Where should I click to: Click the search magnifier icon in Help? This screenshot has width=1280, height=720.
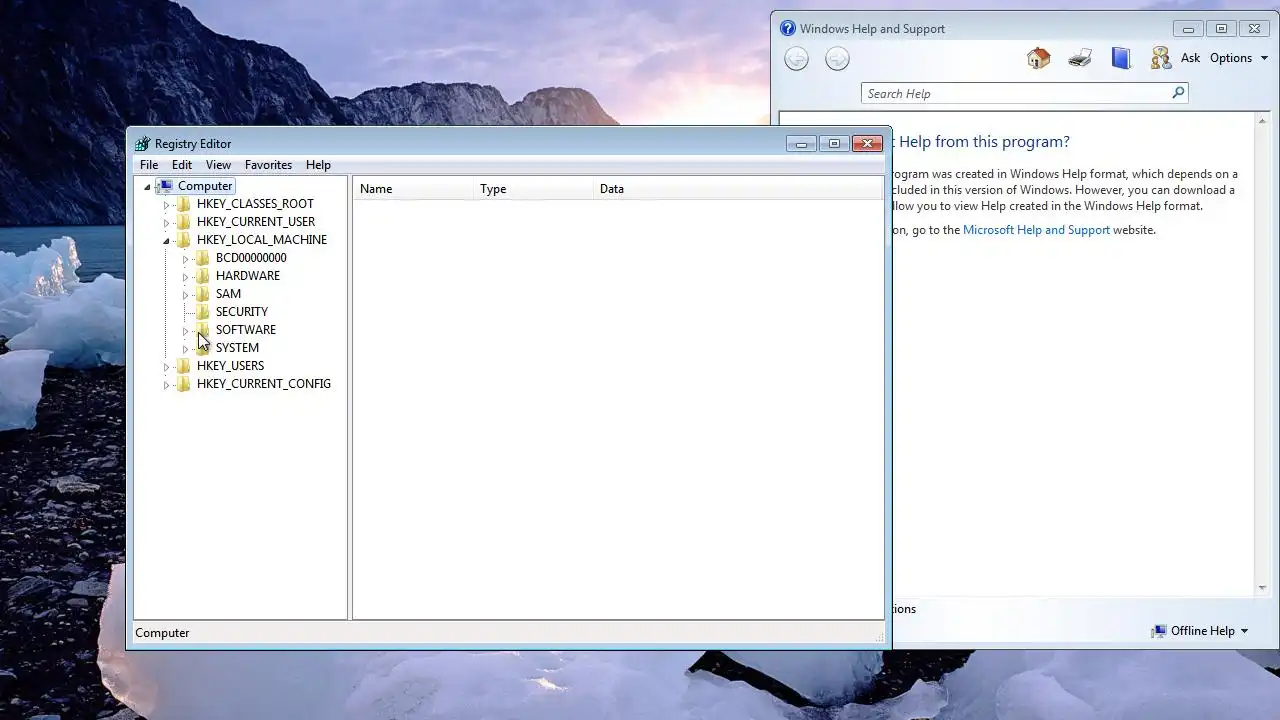(1178, 93)
